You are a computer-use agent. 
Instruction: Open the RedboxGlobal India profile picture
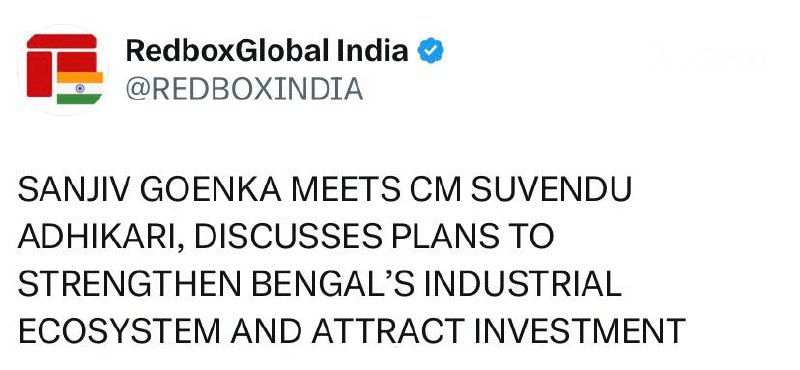pos(63,69)
